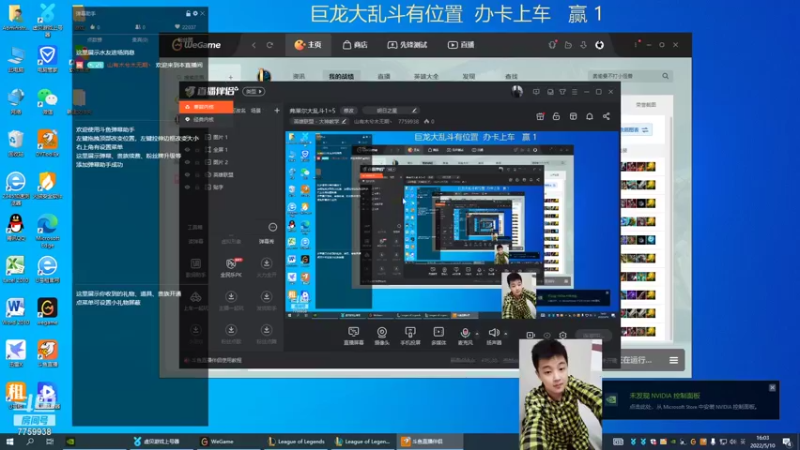Expand the speaker options arrow
The image size is (800, 450).
[x=506, y=334]
